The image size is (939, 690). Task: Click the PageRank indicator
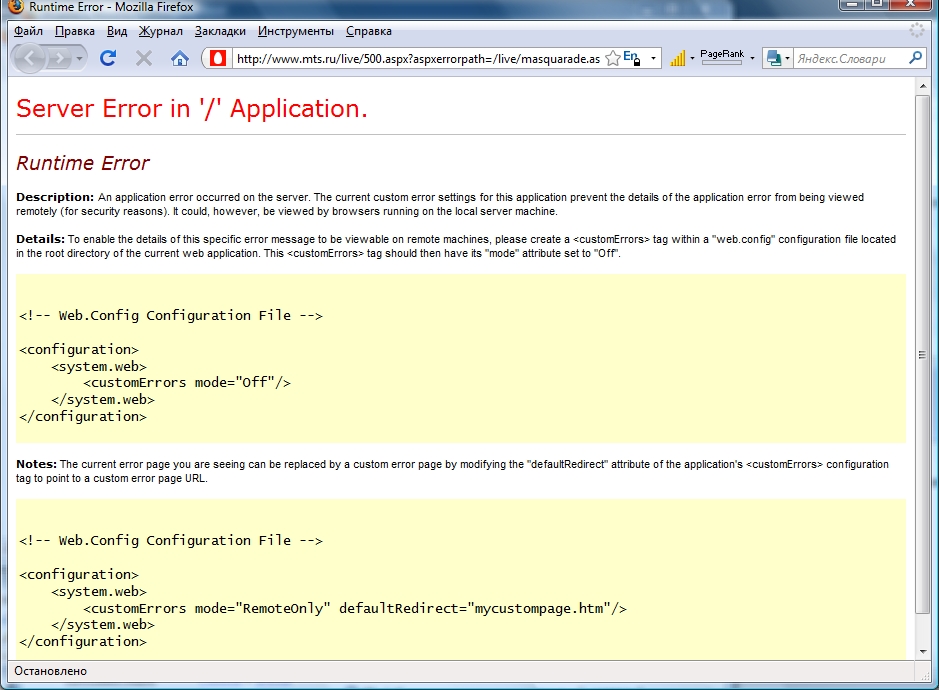point(722,56)
